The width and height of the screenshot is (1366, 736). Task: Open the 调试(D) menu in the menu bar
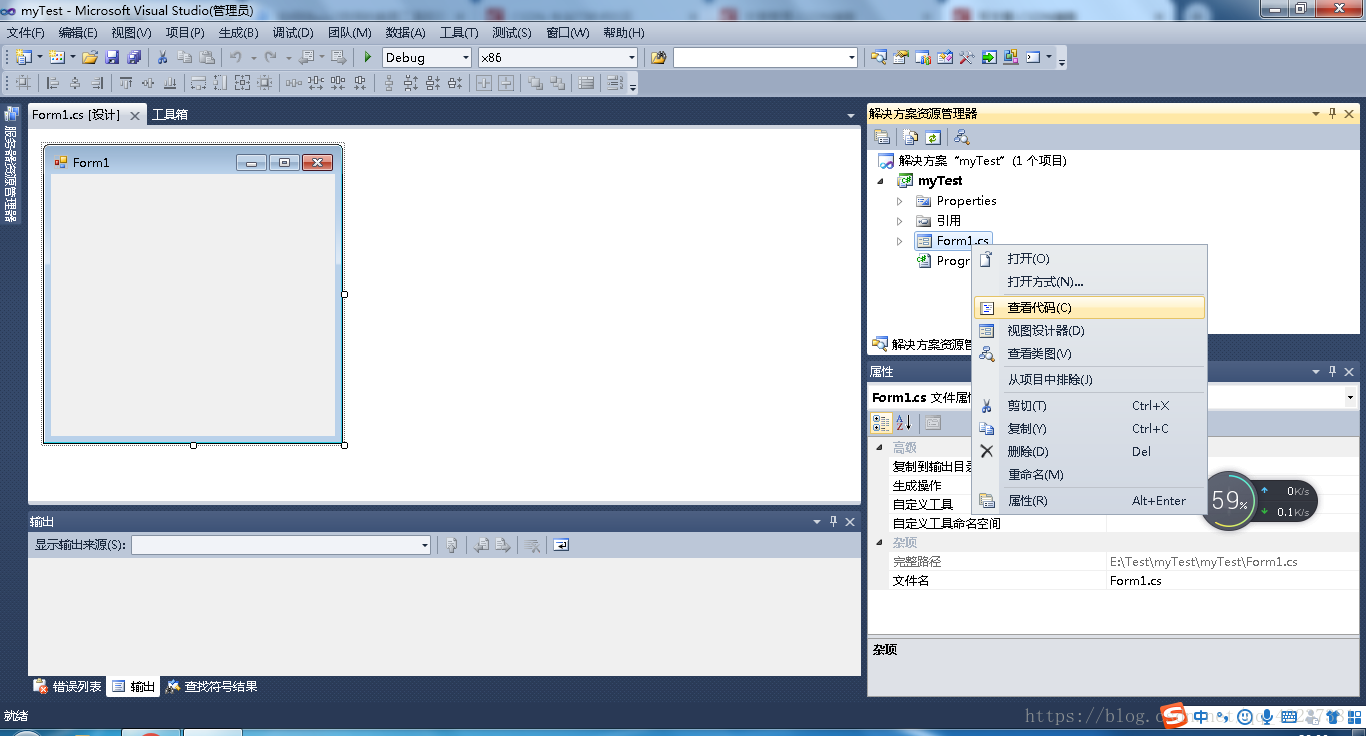tap(292, 33)
